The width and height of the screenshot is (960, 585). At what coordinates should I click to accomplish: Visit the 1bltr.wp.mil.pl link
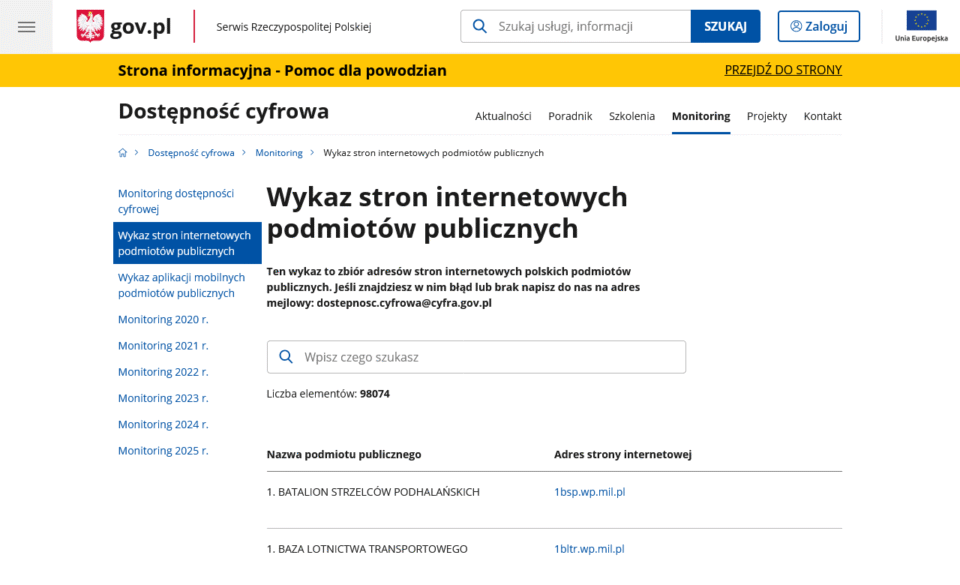[x=589, y=549]
